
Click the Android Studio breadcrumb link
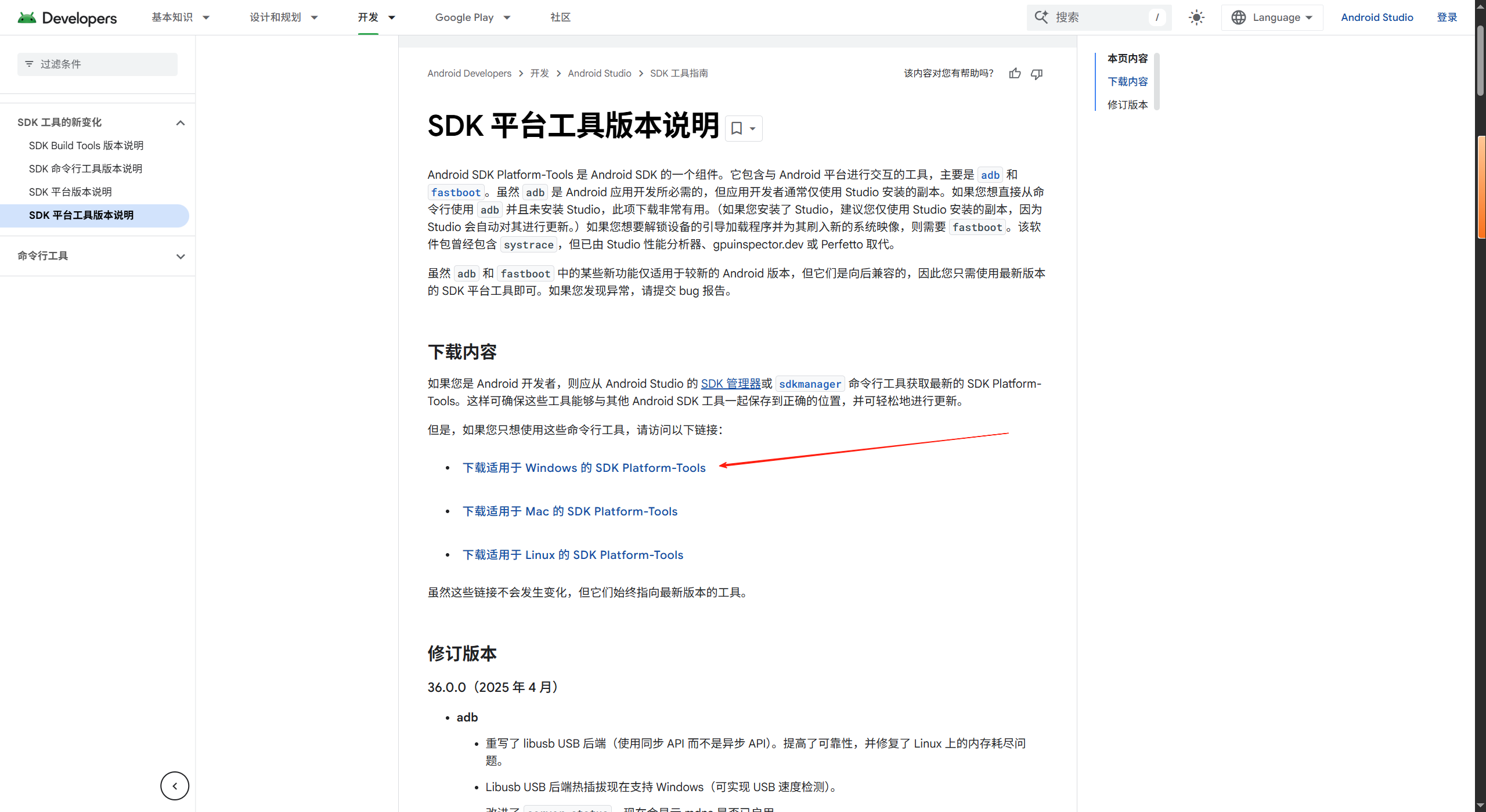[x=599, y=74]
